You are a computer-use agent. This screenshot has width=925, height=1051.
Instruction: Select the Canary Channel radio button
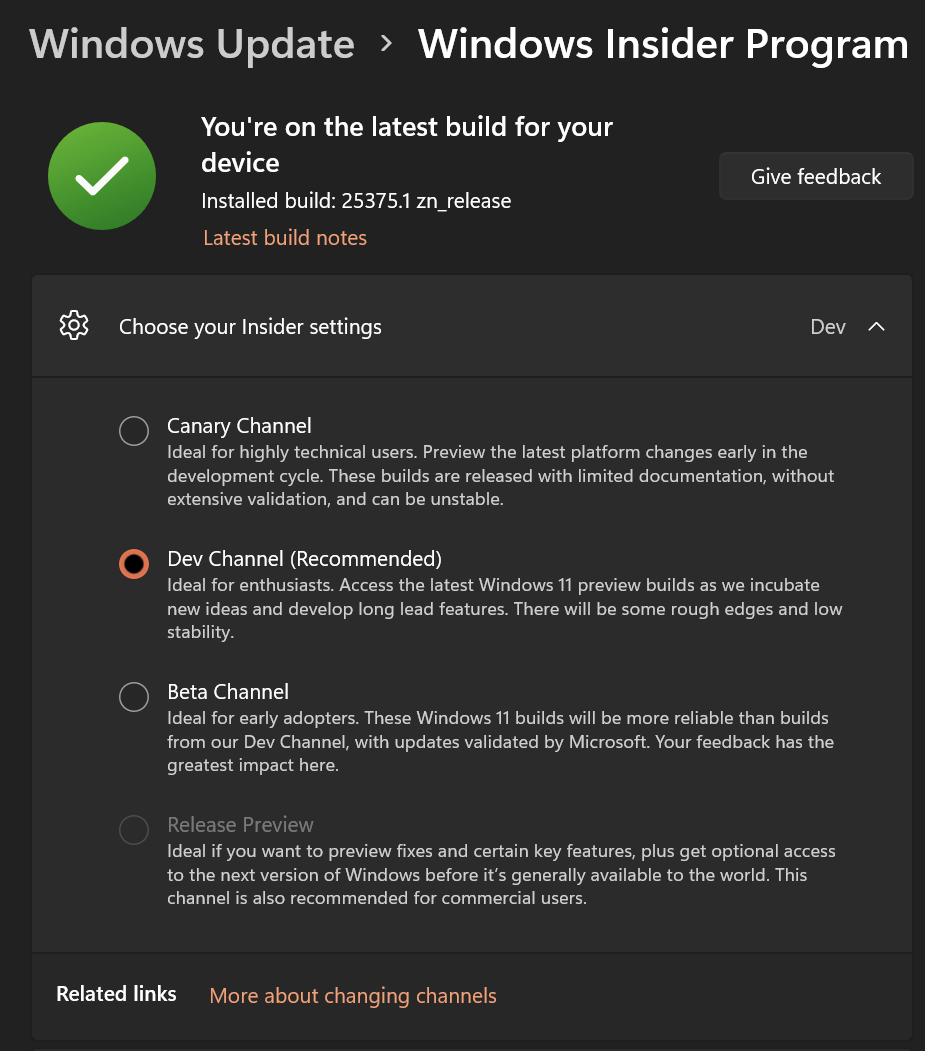coord(134,431)
